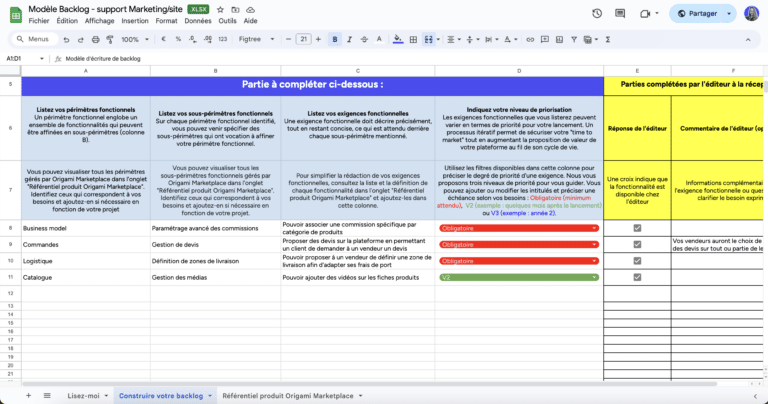Open Affichage menu
The image size is (768, 404).
(99, 21)
